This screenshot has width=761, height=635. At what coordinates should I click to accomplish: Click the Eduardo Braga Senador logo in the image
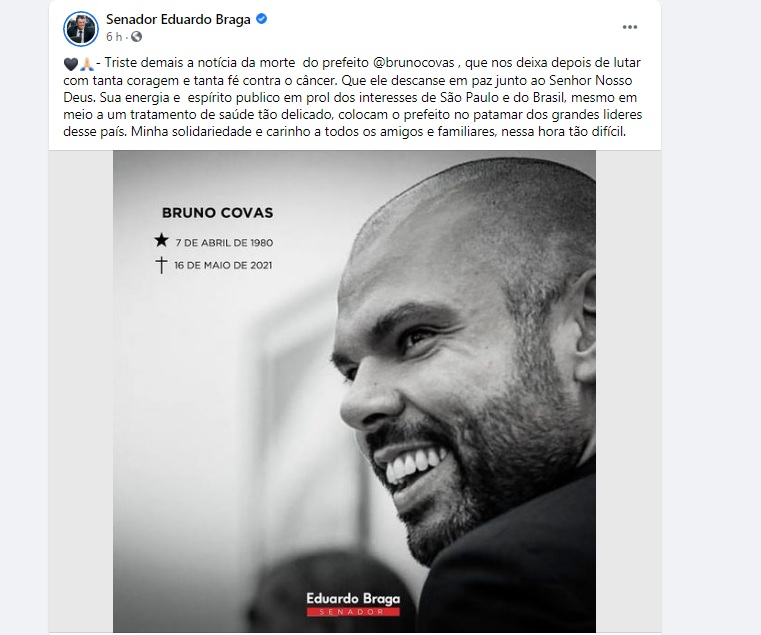[353, 604]
